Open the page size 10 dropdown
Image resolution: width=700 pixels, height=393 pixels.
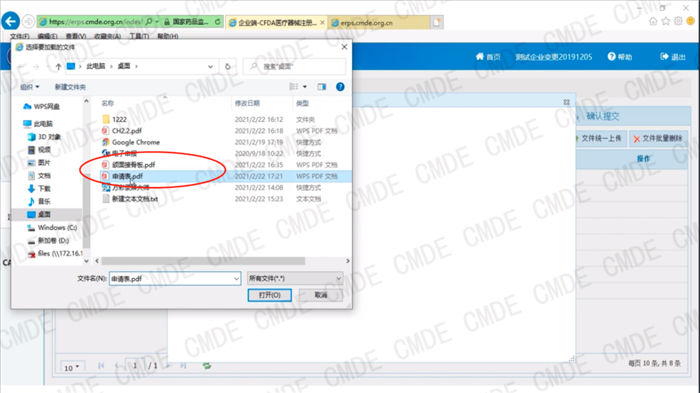pyautogui.click(x=71, y=368)
